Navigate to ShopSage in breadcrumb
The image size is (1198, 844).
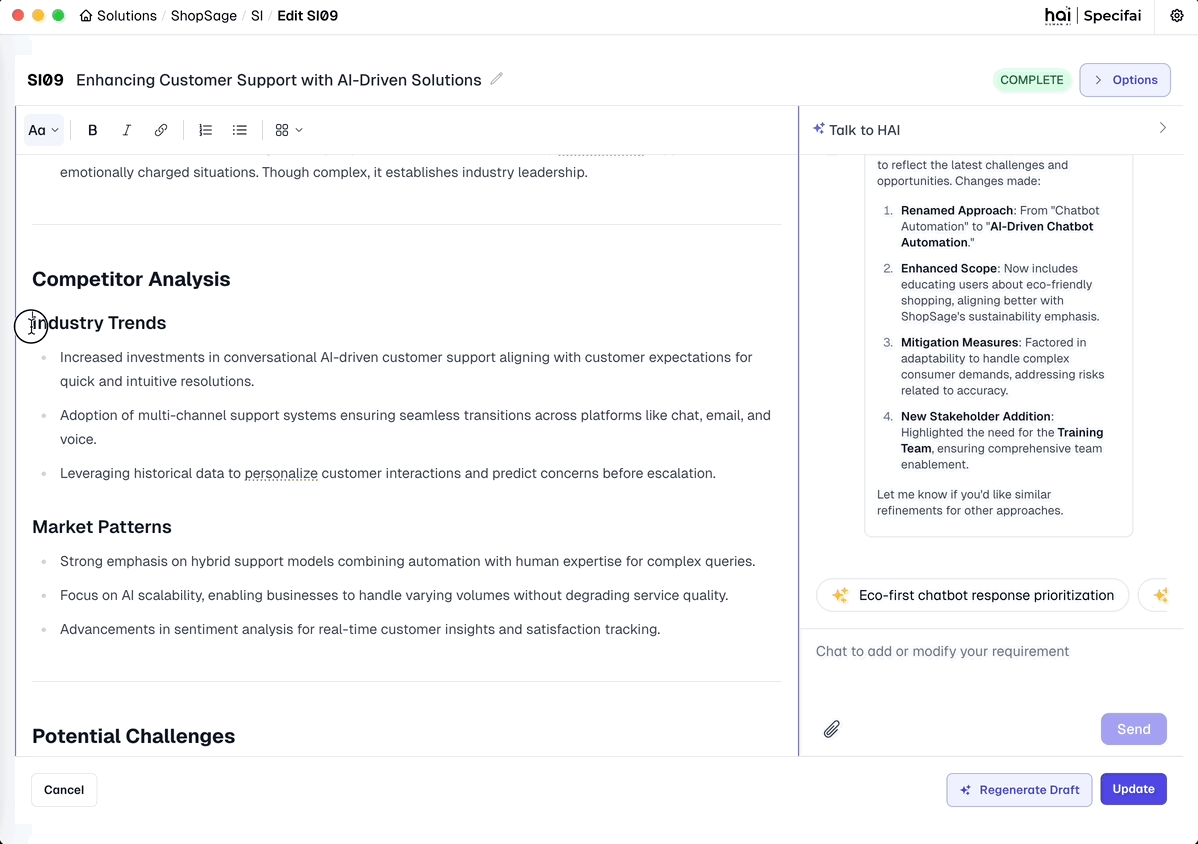point(203,15)
